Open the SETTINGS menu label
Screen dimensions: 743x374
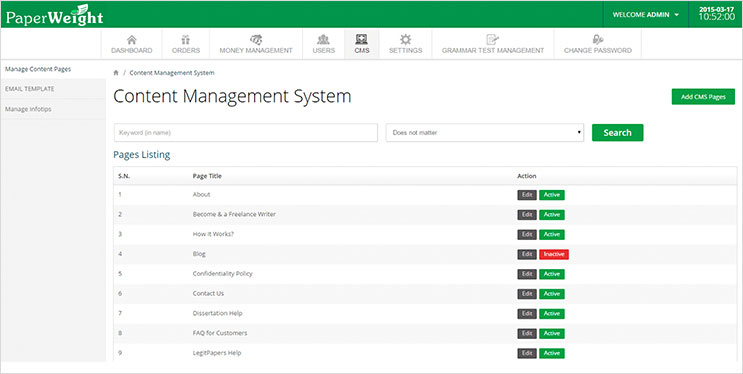[406, 50]
